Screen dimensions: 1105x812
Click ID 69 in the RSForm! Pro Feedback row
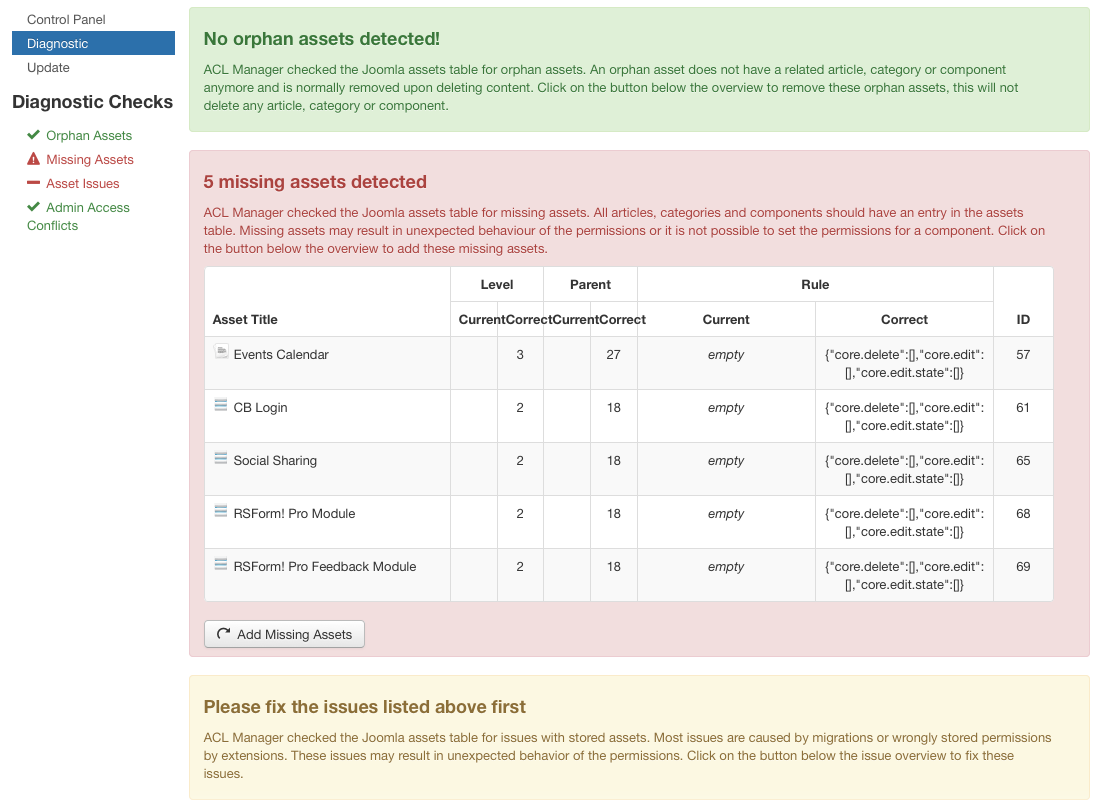pos(1023,566)
